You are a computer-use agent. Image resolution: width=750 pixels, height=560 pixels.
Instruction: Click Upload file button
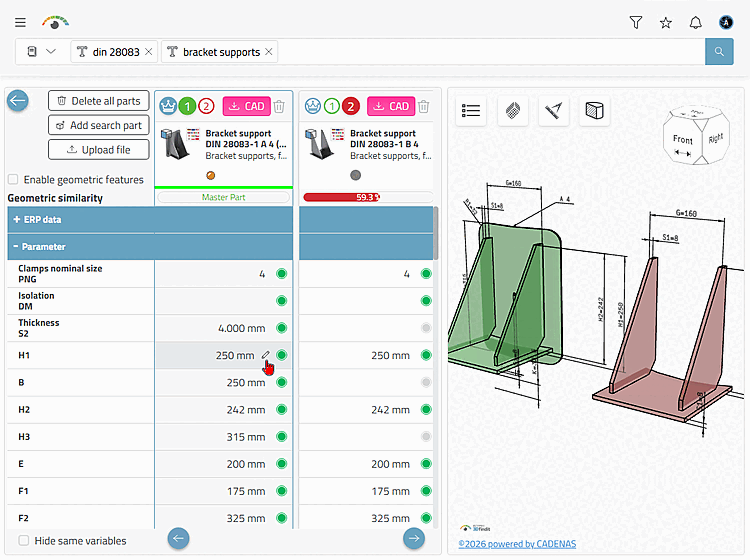point(99,150)
